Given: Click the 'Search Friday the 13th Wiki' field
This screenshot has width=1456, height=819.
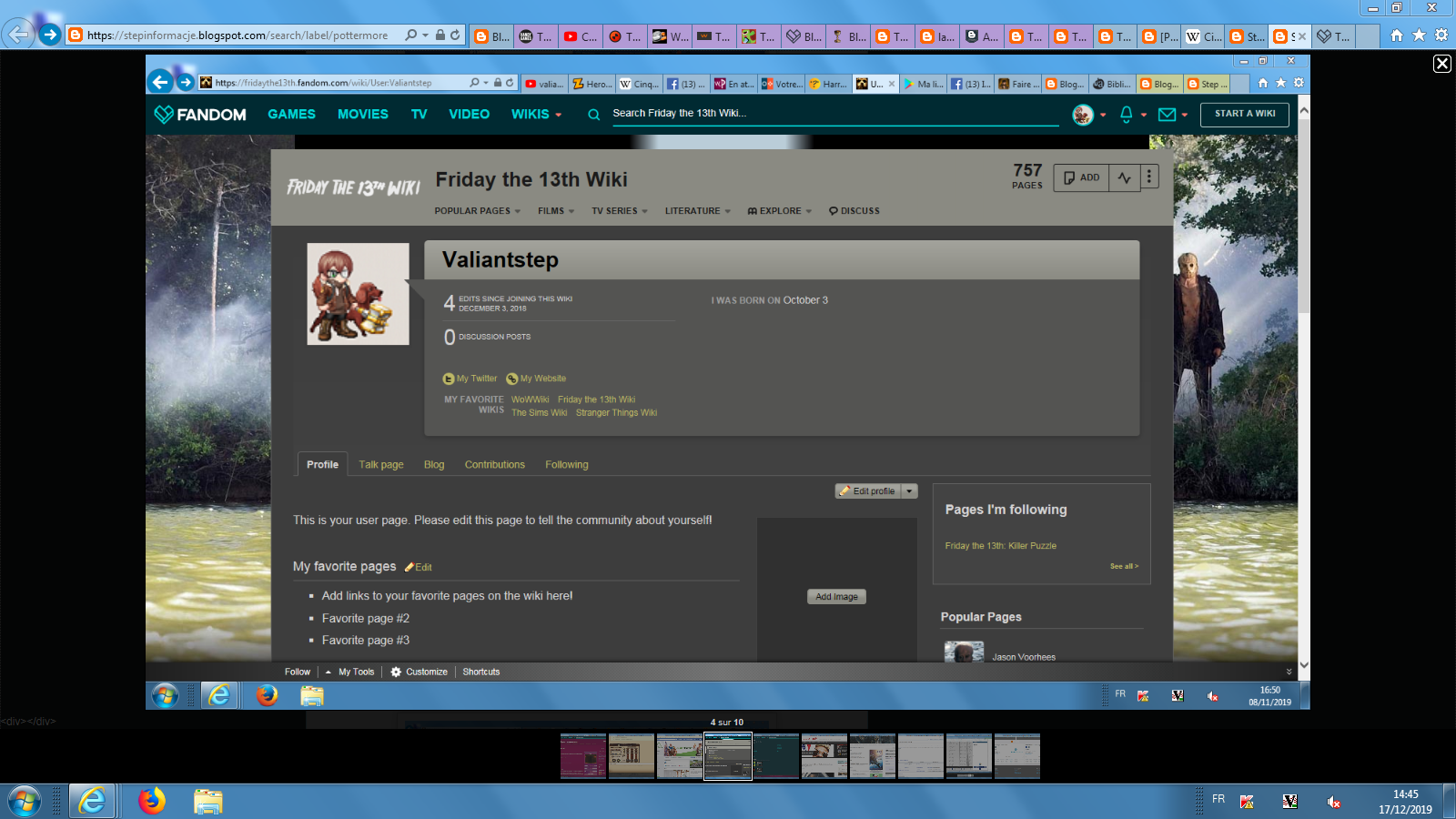Looking at the screenshot, I should pos(835,114).
